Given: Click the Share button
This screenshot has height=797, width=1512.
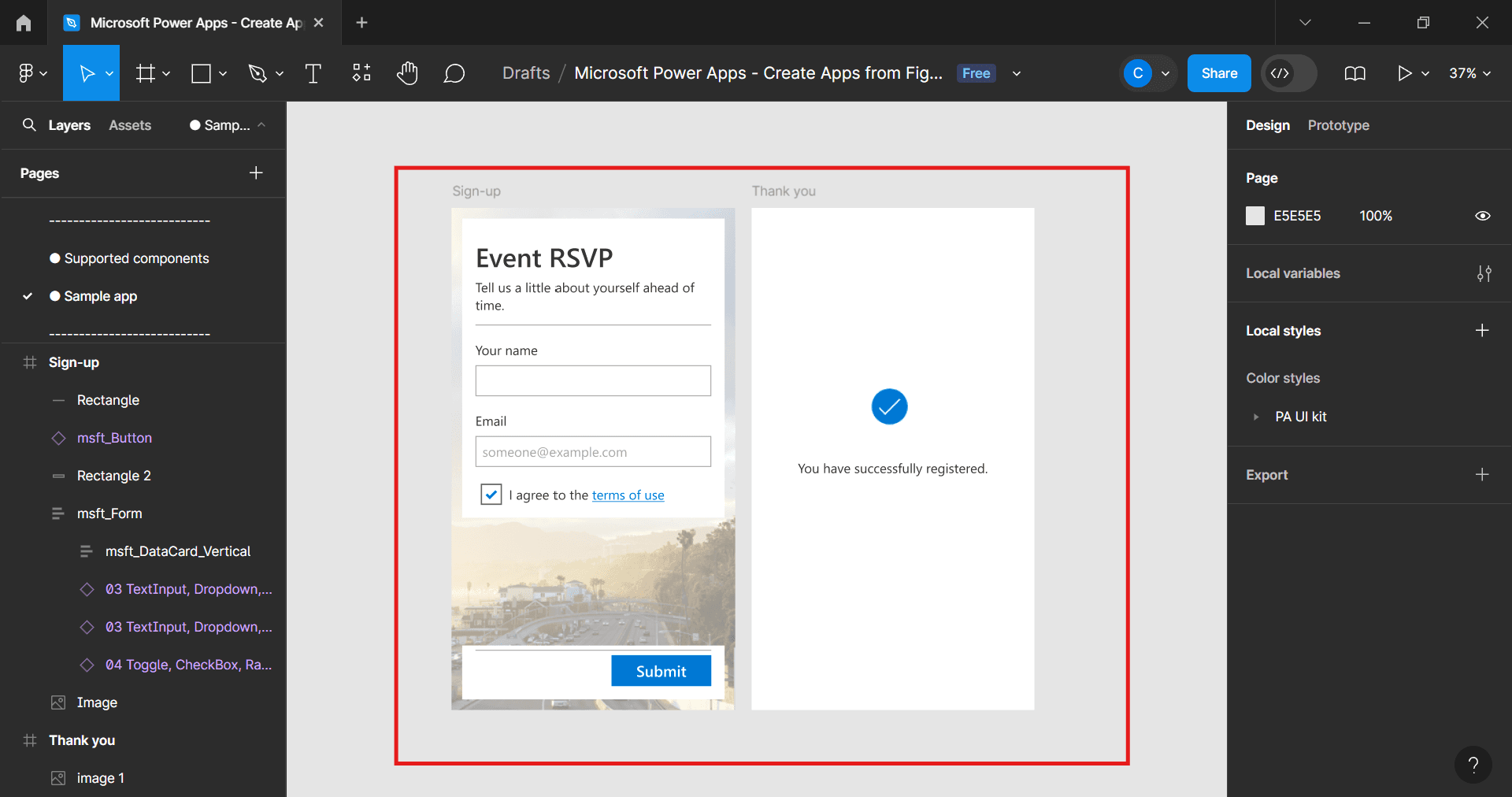Looking at the screenshot, I should tap(1218, 73).
